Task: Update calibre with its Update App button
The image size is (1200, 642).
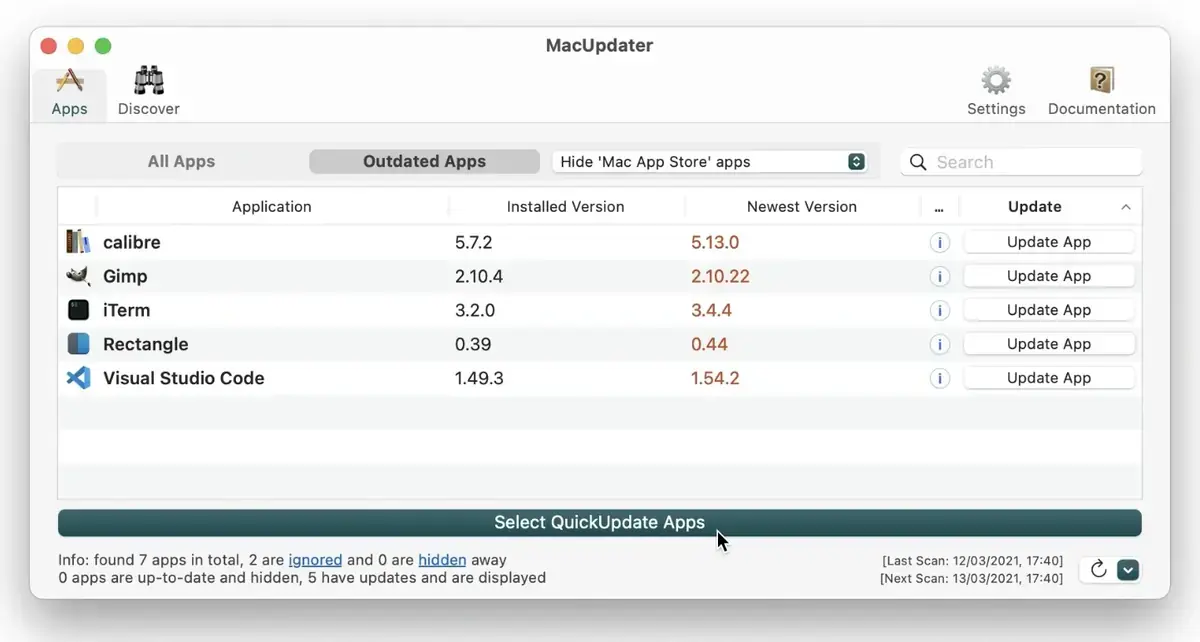Action: coord(1048,241)
